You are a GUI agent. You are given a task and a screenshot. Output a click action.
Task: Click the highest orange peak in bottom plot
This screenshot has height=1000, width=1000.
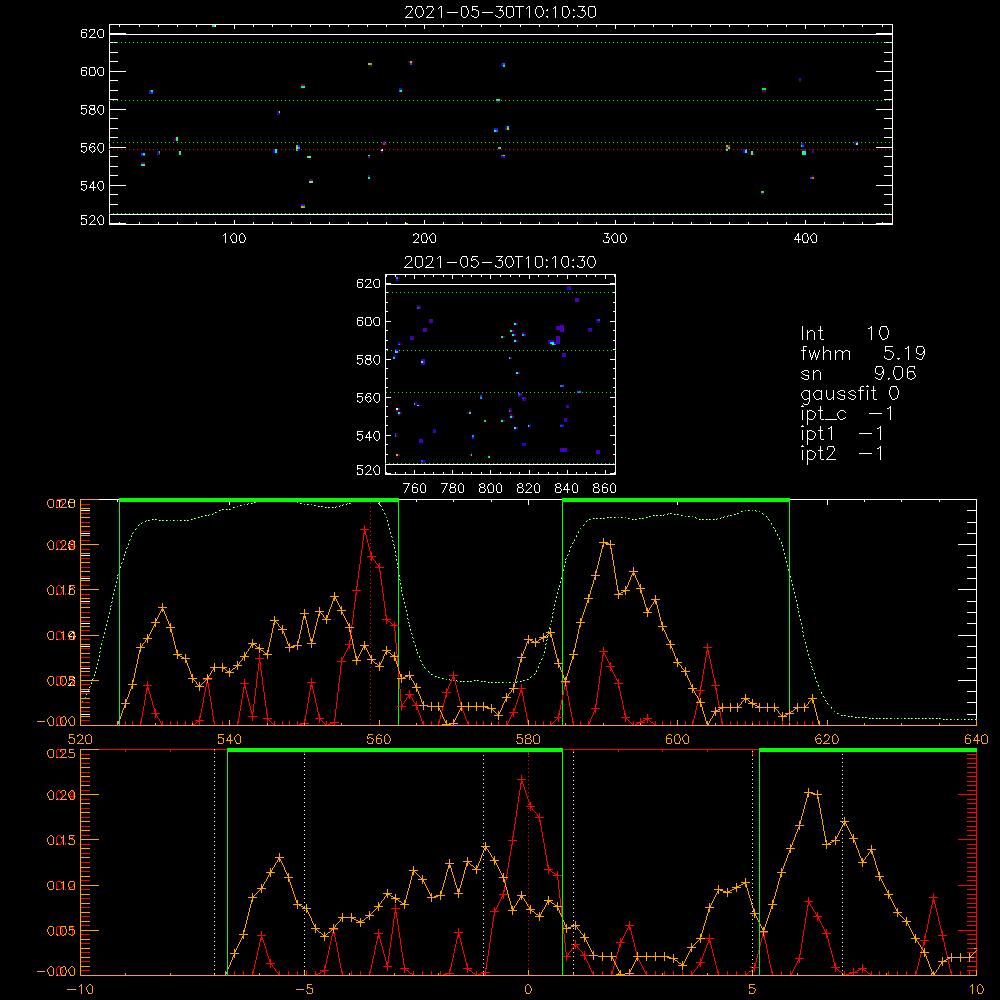click(810, 792)
